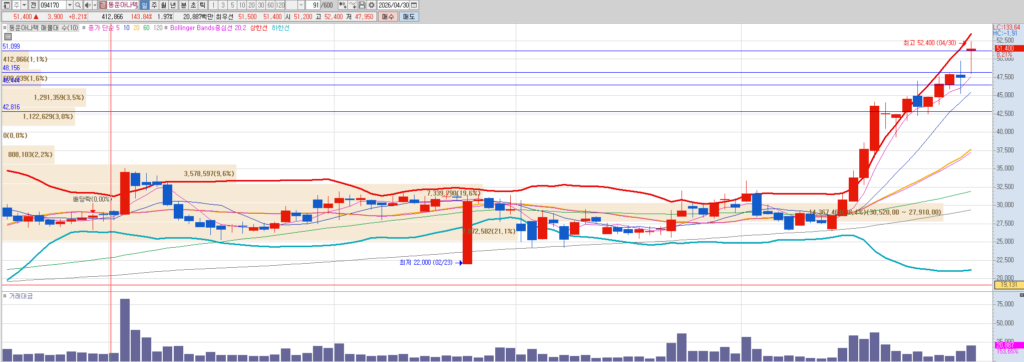This screenshot has width=1024, height=362.
Task: Click the magnifier stock search icon
Action: tap(78, 5)
